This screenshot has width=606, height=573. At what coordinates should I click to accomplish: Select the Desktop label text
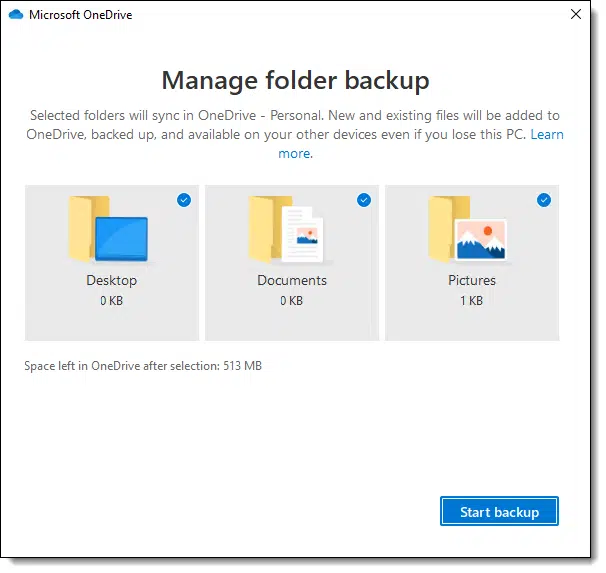[112, 281]
